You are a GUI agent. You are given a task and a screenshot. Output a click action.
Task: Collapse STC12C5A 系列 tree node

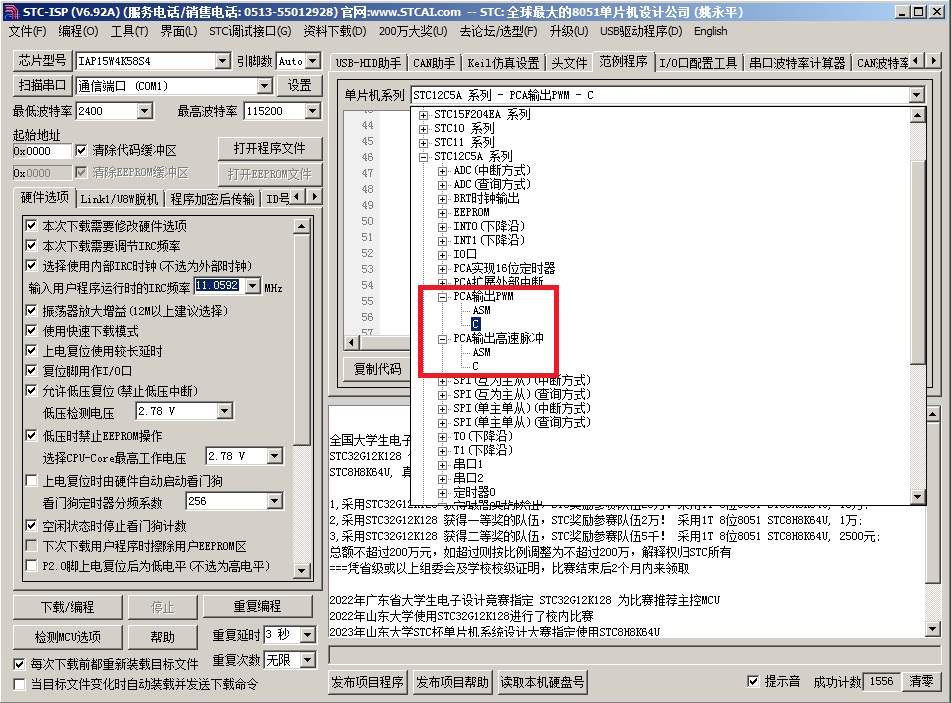423,156
